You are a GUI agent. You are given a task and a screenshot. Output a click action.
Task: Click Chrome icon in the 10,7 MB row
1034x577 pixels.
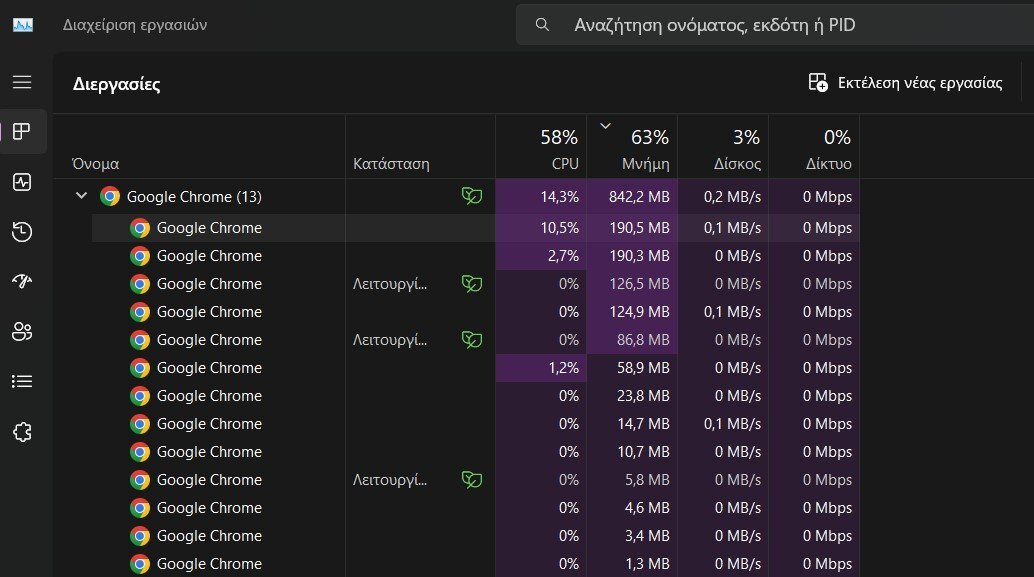pyautogui.click(x=140, y=452)
